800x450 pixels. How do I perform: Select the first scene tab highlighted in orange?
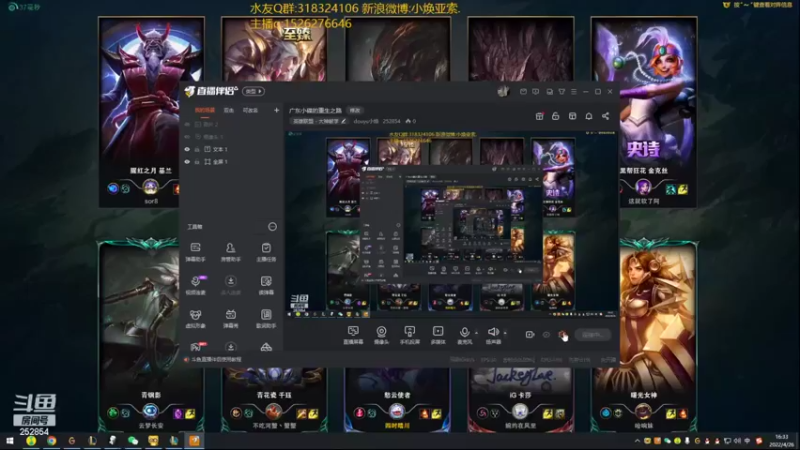(205, 110)
